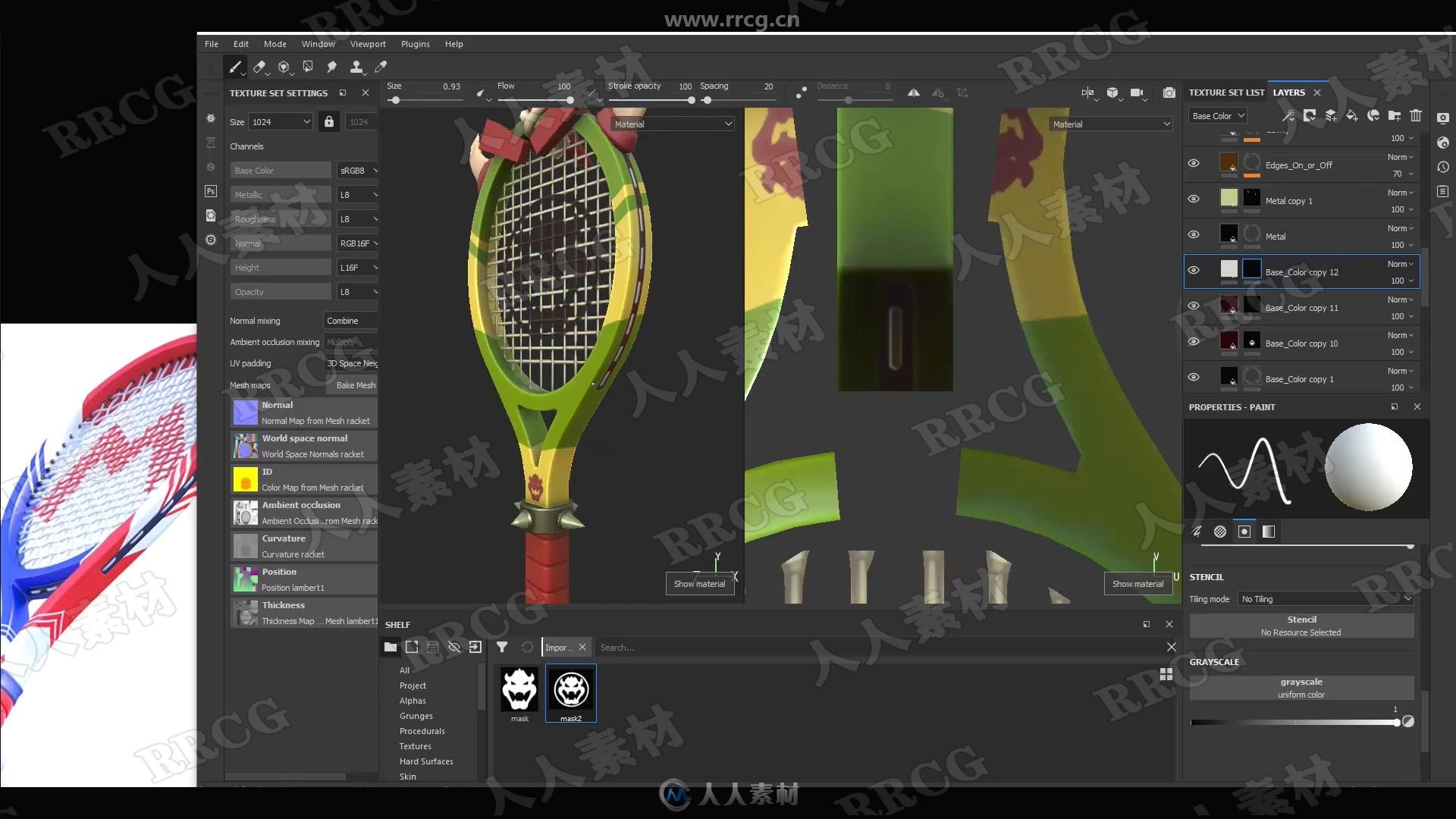1456x819 pixels.
Task: Toggle visibility of Edges_On_or_Off layer
Action: 1192,163
